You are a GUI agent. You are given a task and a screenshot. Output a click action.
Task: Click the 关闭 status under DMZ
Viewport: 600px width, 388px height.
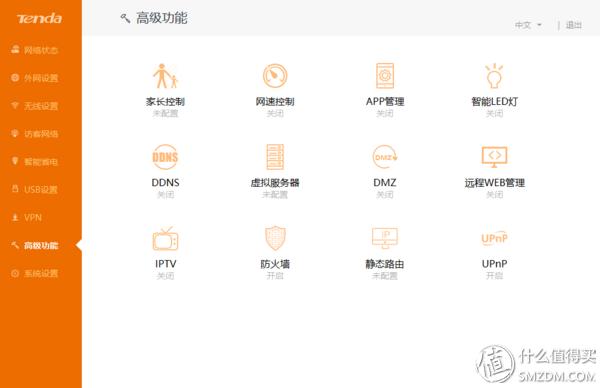click(385, 194)
